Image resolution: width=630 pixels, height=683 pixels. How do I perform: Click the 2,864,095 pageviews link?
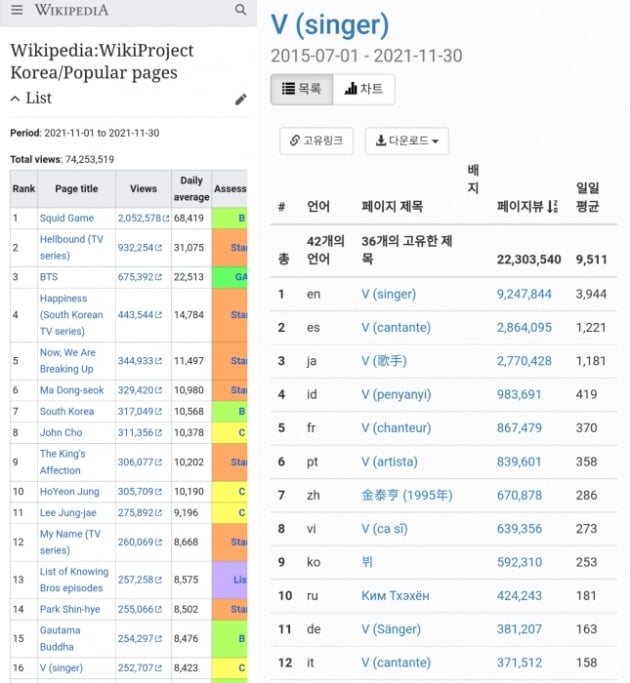tap(524, 327)
